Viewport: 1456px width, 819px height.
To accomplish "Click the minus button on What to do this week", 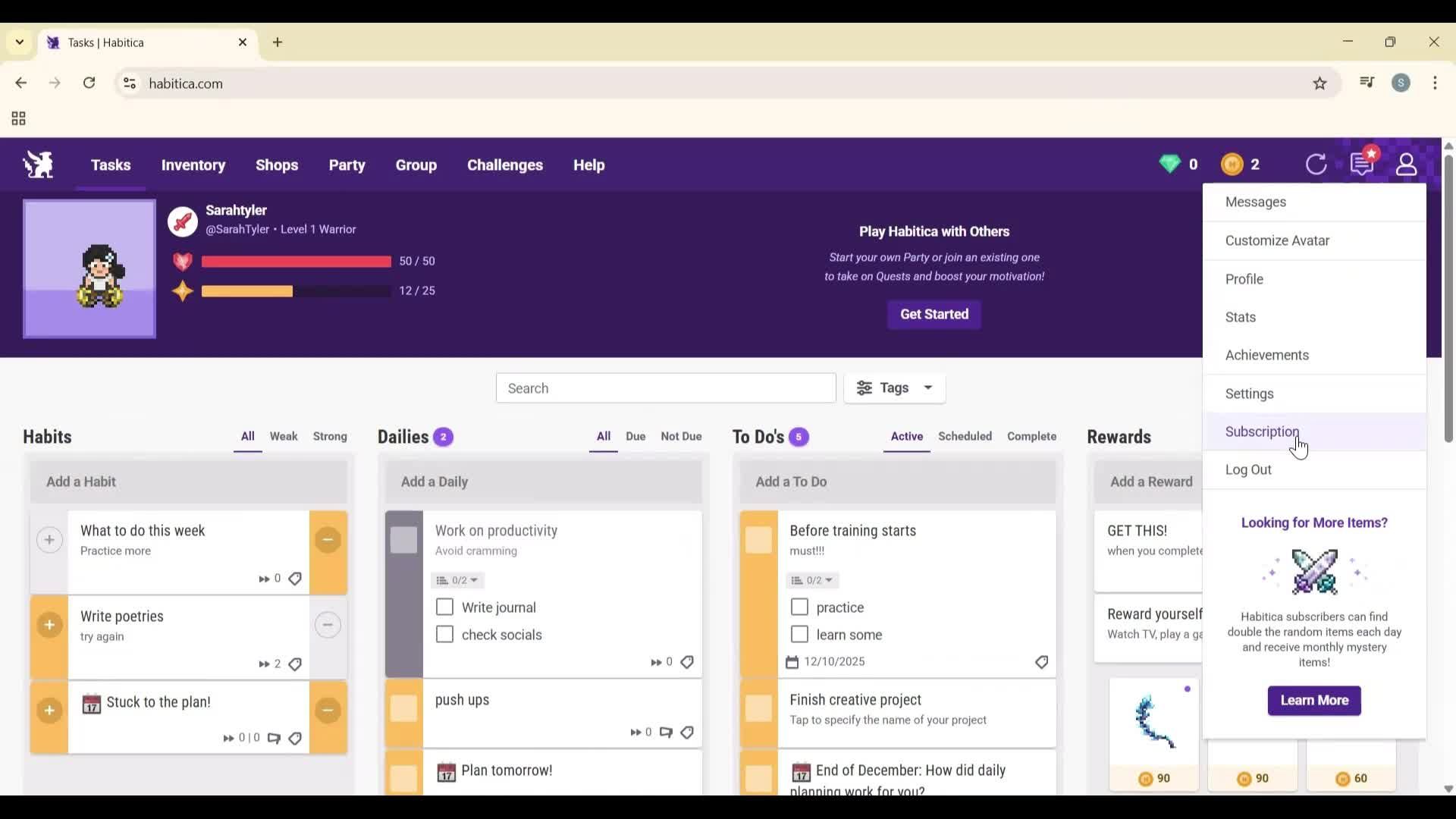I will (328, 539).
